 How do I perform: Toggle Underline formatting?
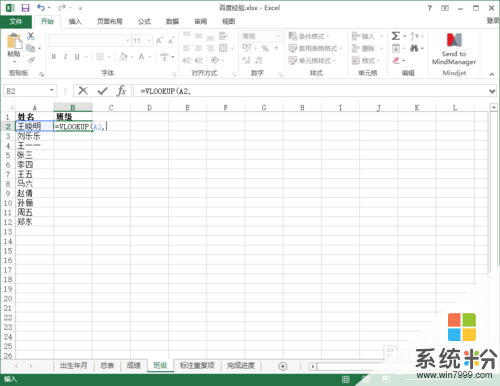tap(77, 57)
